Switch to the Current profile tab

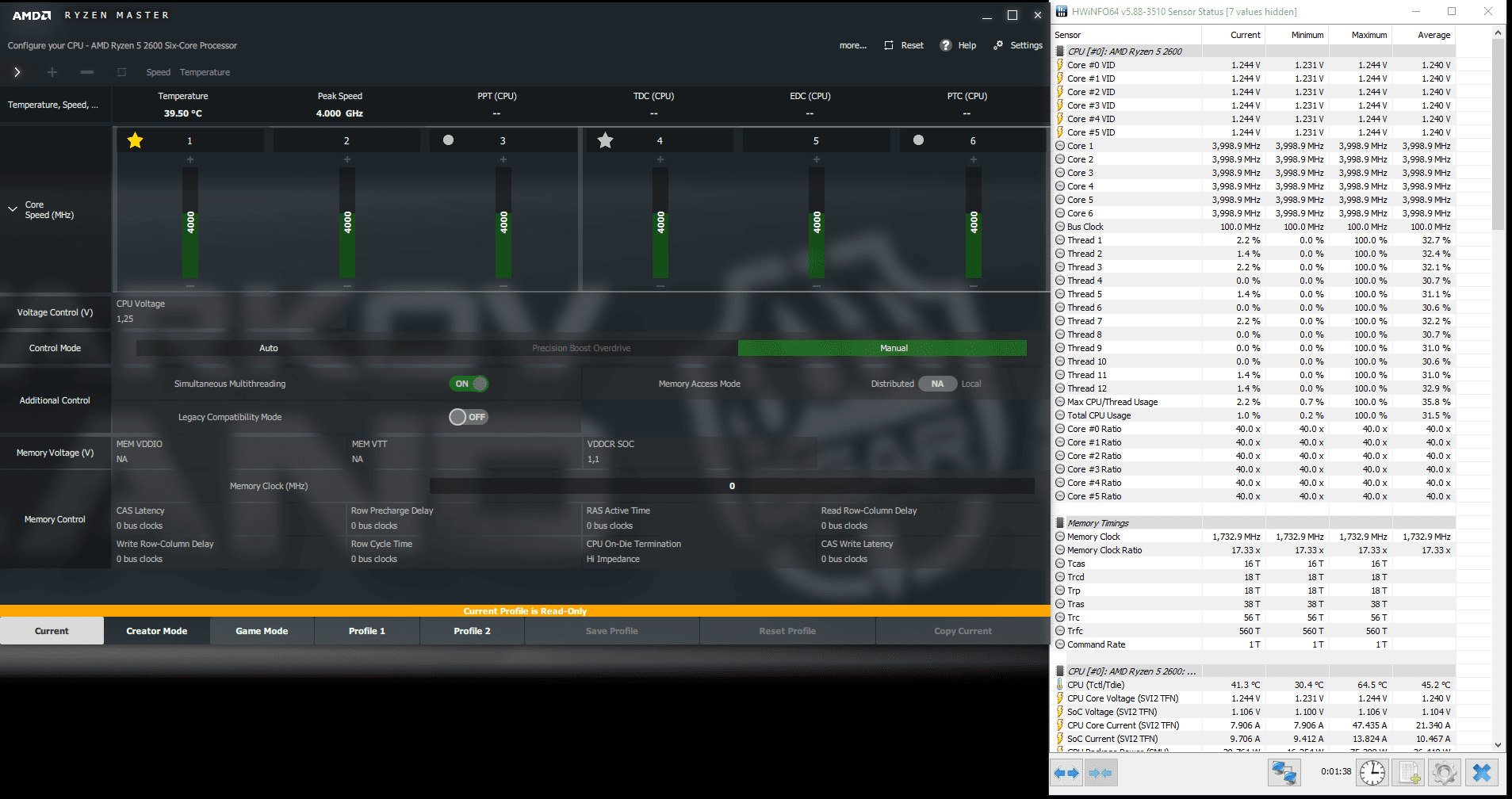(x=52, y=631)
